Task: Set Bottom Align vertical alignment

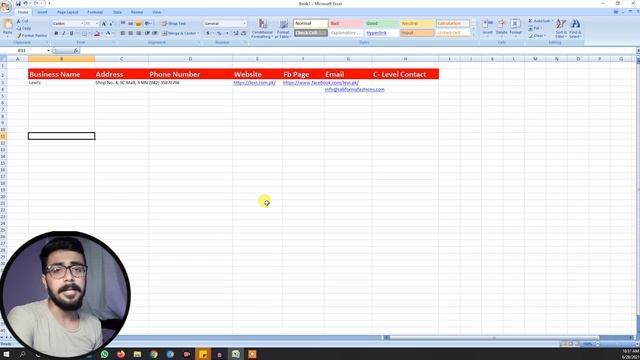Action: (x=138, y=24)
